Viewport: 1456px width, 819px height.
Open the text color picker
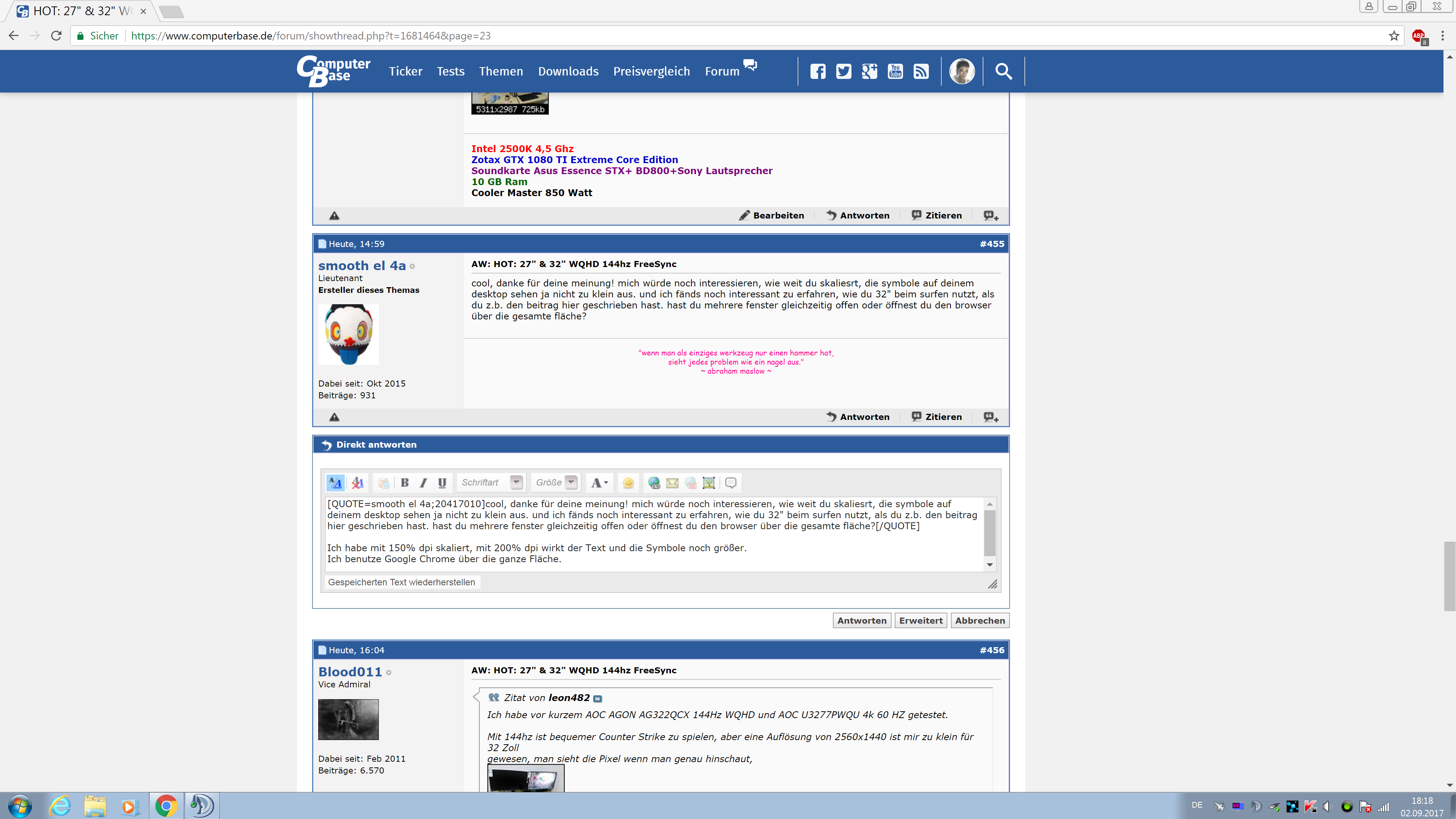pyautogui.click(x=598, y=483)
